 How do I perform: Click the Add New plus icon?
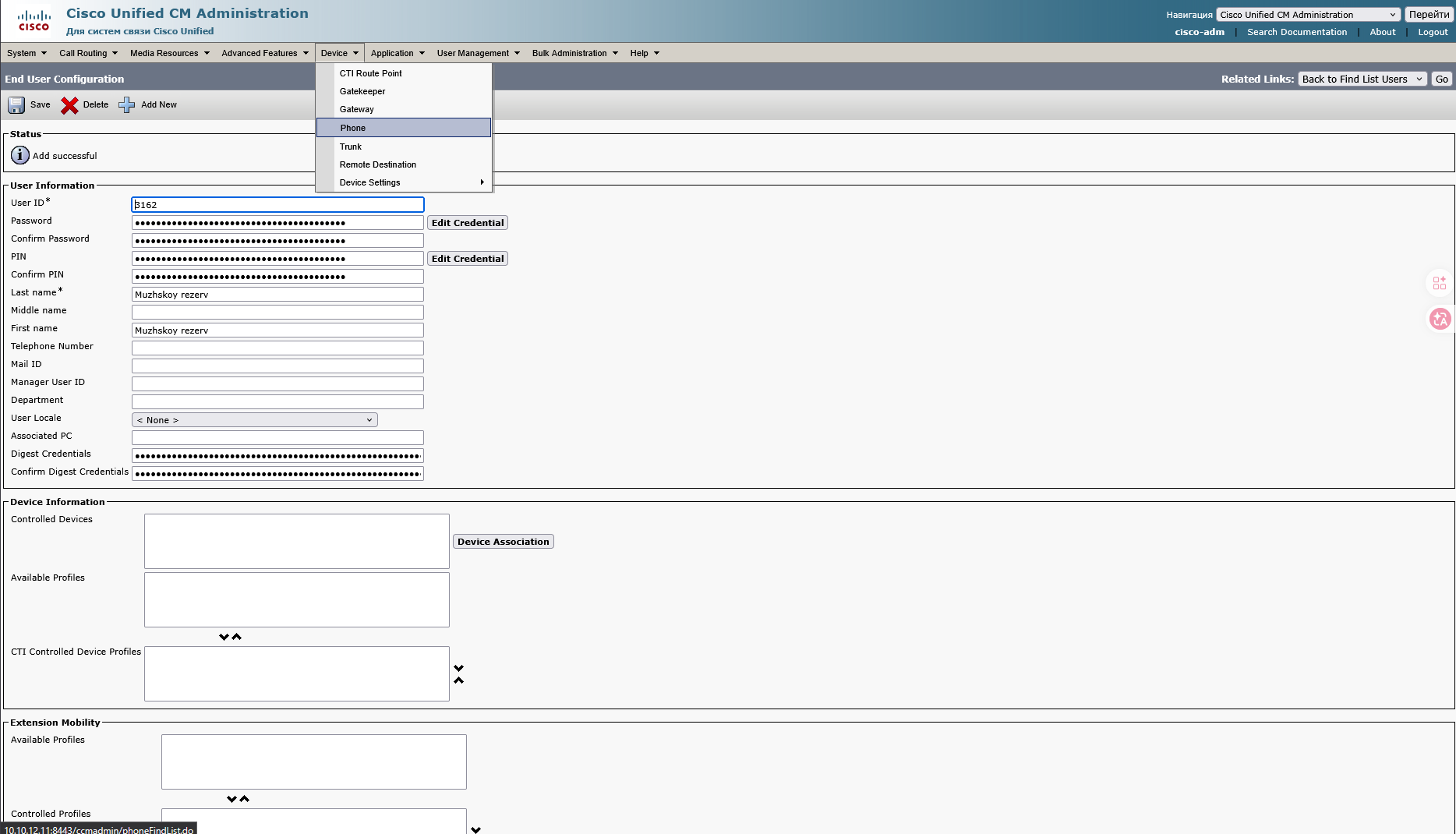point(126,105)
